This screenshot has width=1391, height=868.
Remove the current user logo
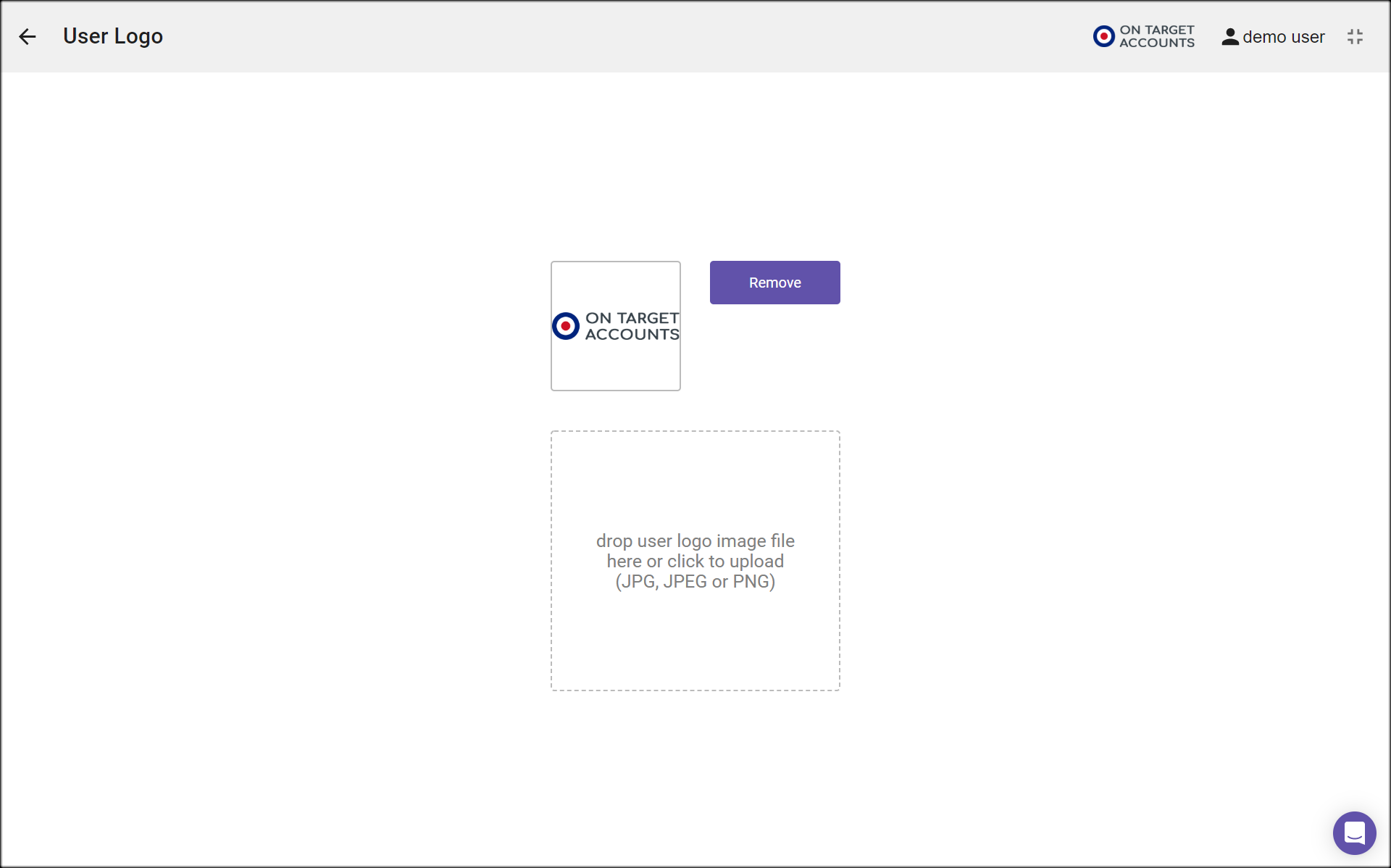coord(774,283)
